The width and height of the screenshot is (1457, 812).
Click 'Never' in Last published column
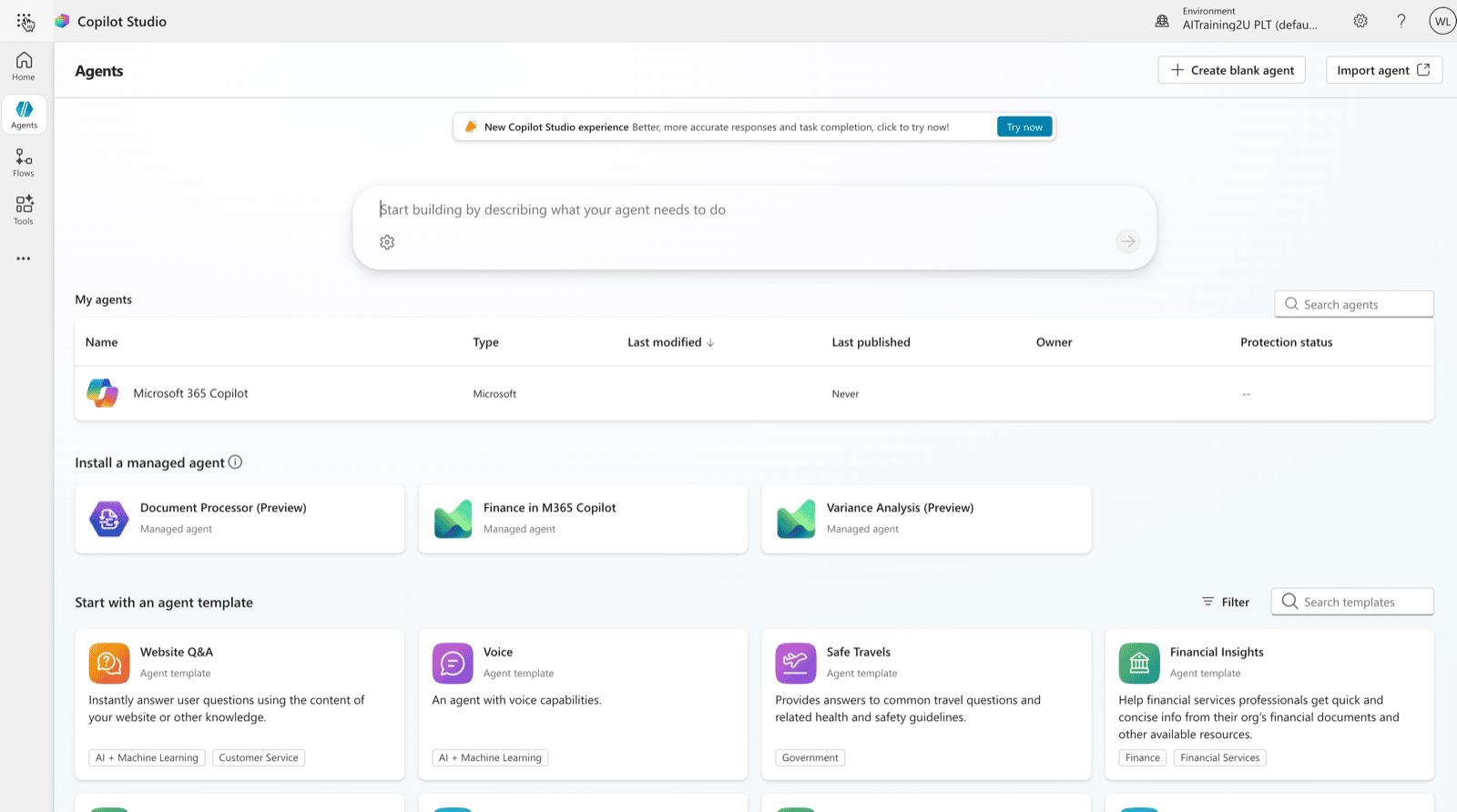click(845, 394)
